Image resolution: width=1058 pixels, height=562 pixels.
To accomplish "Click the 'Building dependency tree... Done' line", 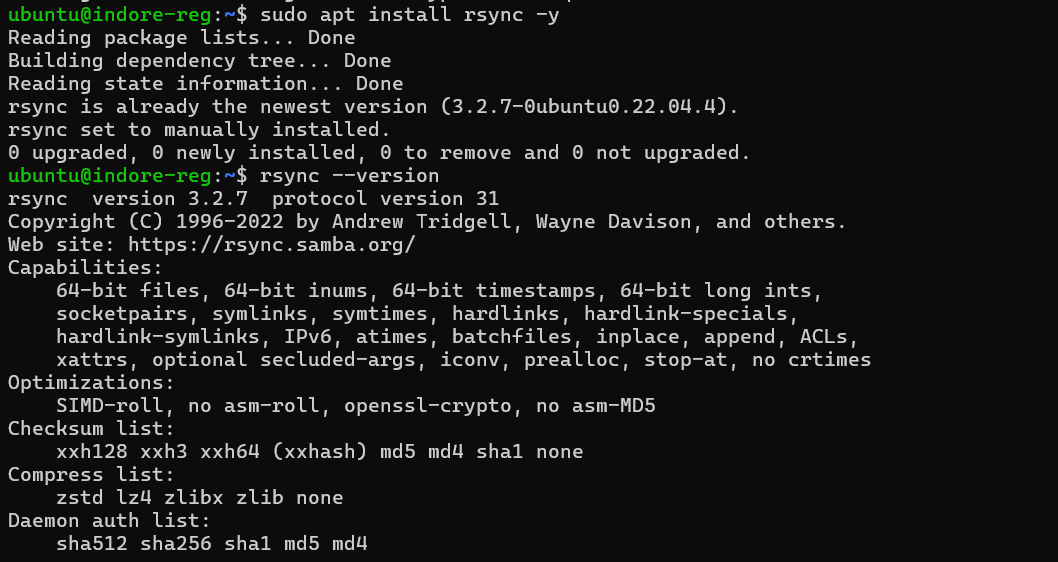I will point(199,61).
